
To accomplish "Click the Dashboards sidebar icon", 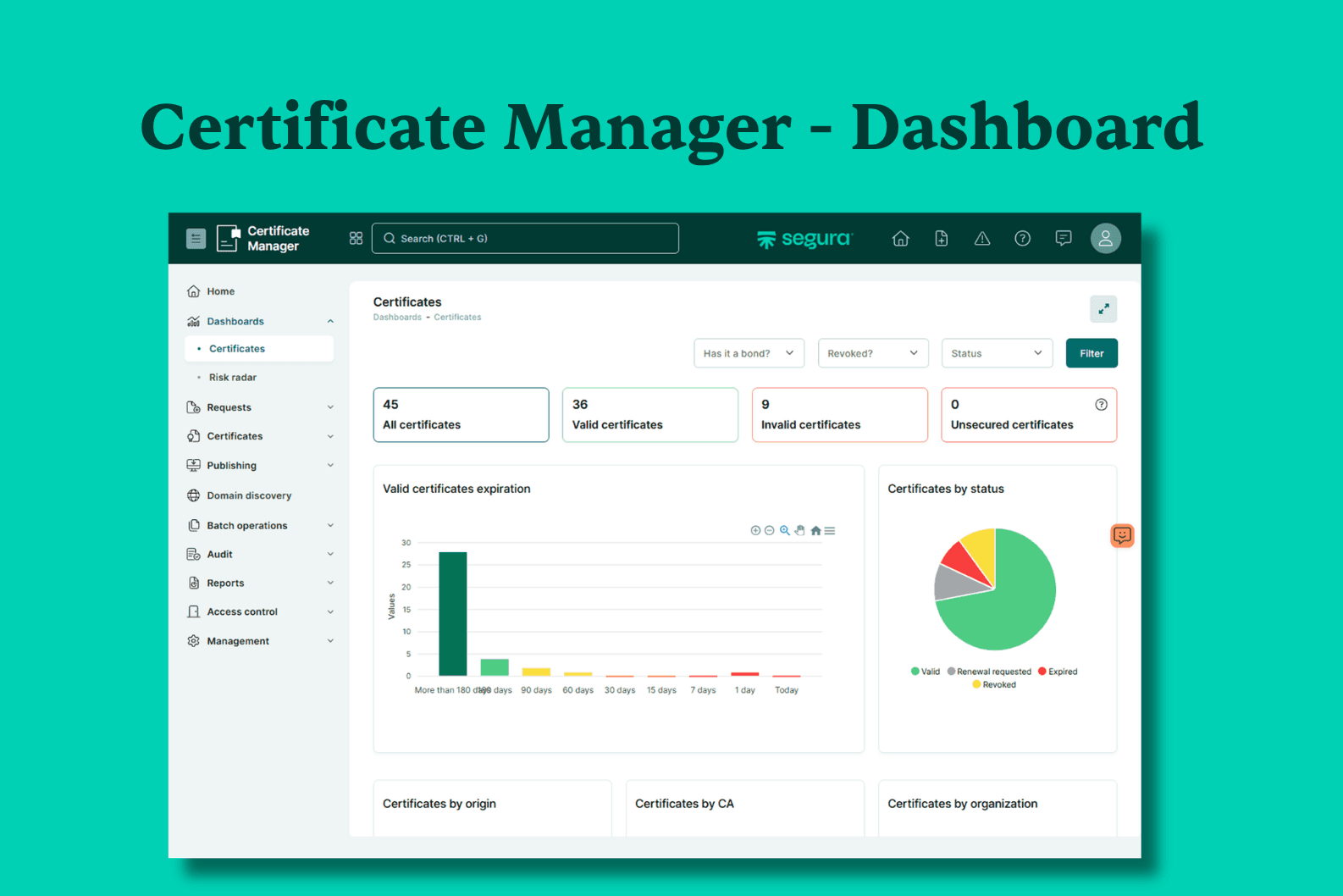I will (x=193, y=321).
